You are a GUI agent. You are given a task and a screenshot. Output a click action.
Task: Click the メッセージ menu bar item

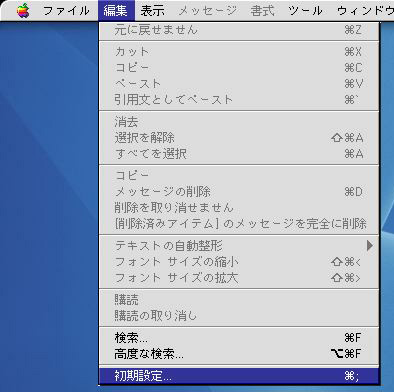(x=208, y=11)
